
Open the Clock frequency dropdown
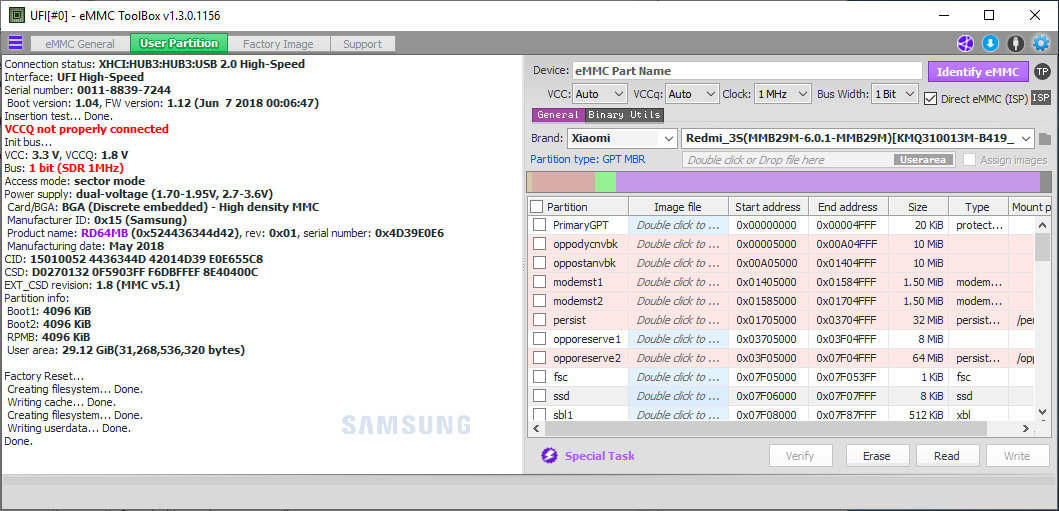pos(782,94)
